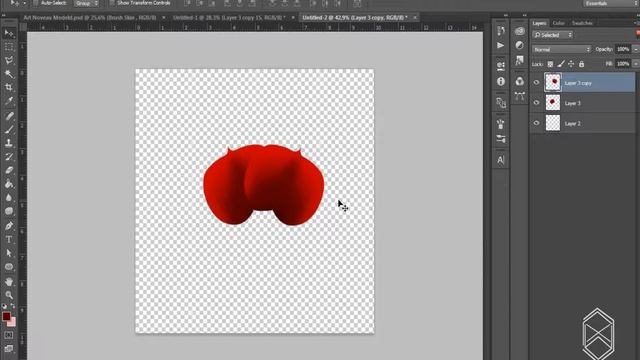The image size is (640, 360).
Task: Open the Info panel icon
Action: [x=501, y=82]
